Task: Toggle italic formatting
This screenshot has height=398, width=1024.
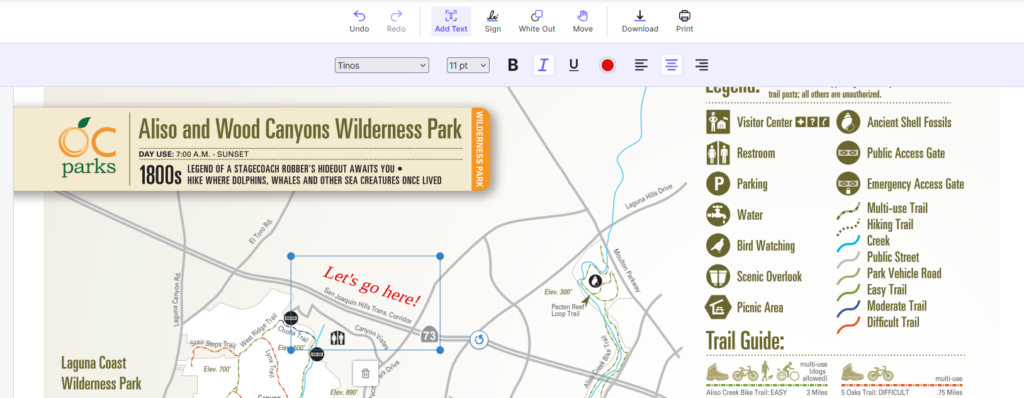Action: pyautogui.click(x=543, y=65)
